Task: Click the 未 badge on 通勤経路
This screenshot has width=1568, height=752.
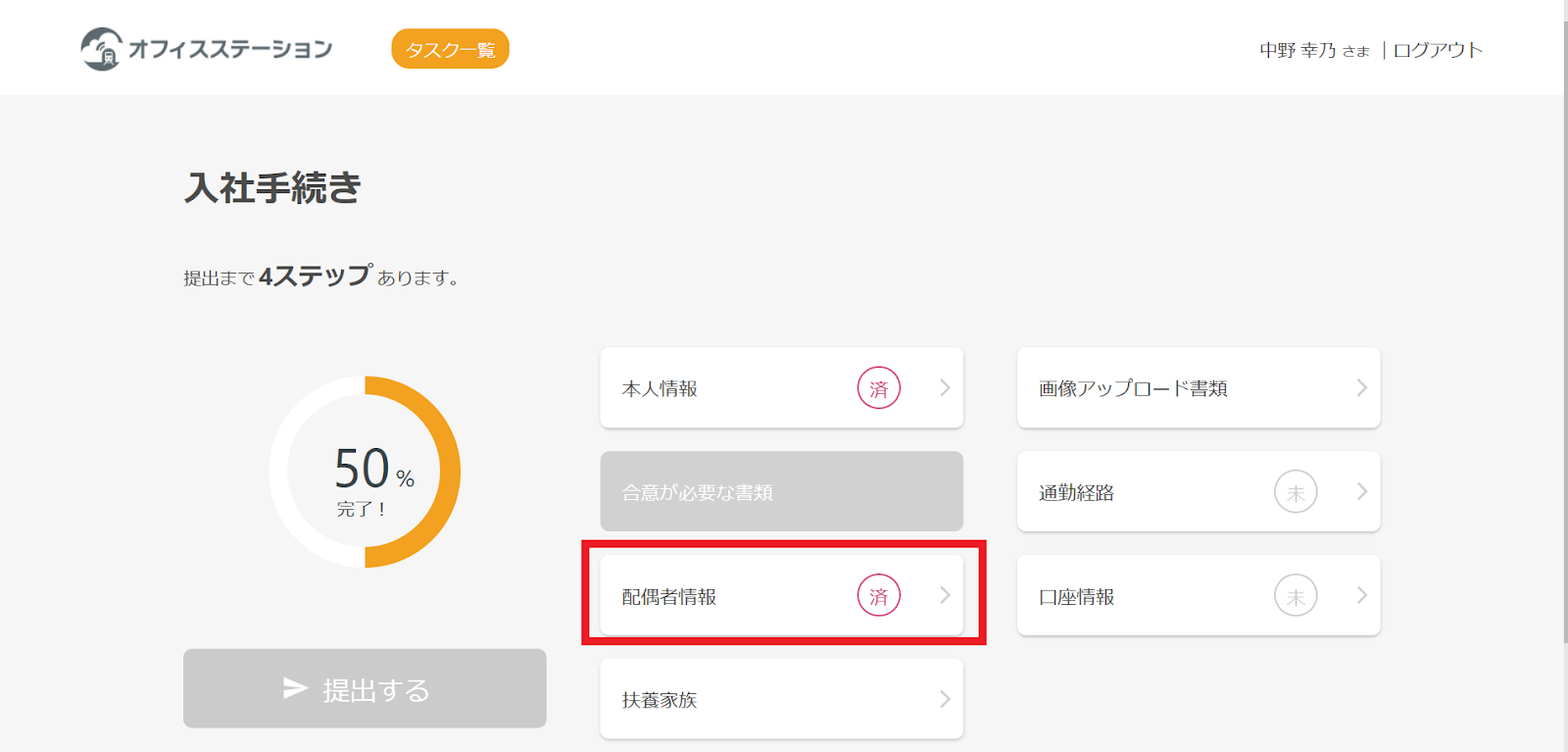Action: tap(1296, 492)
